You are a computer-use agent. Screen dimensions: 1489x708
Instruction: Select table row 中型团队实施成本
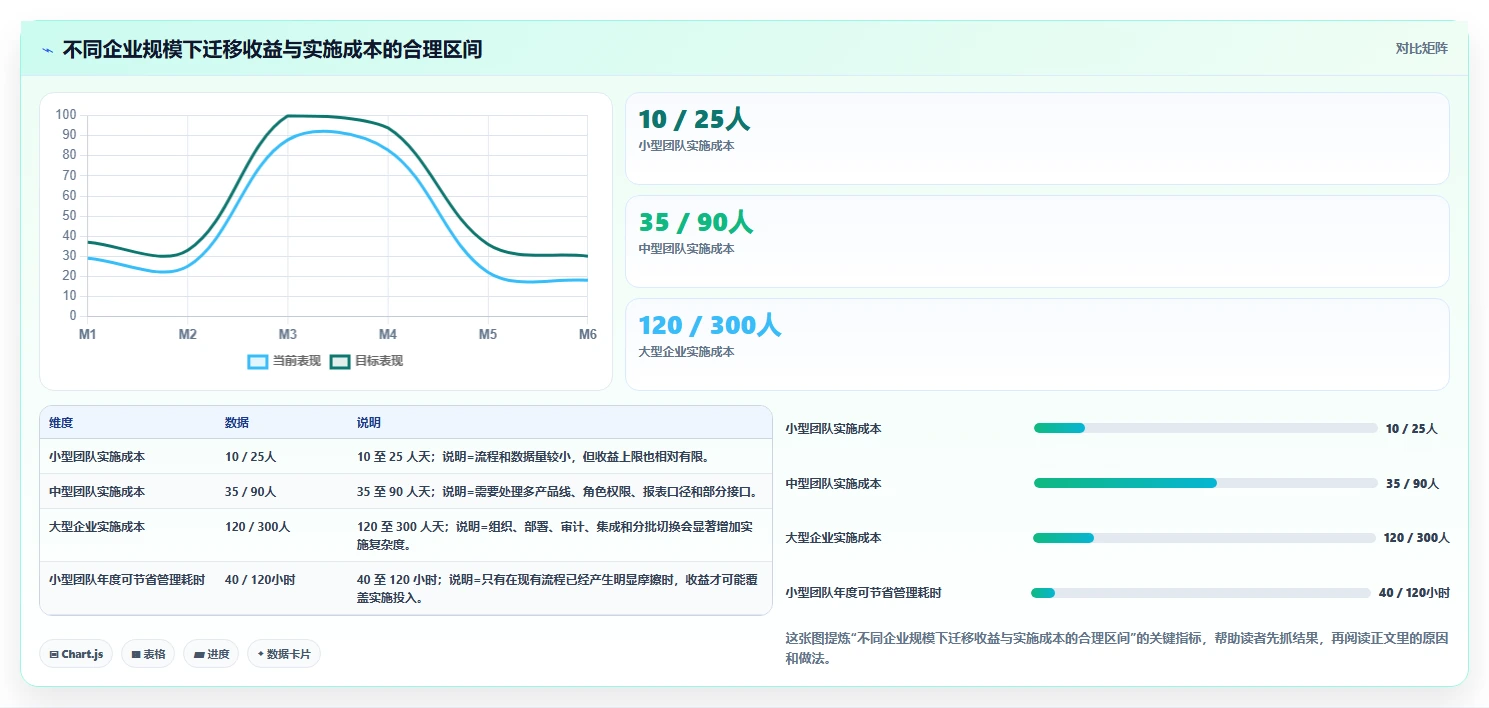coord(406,491)
